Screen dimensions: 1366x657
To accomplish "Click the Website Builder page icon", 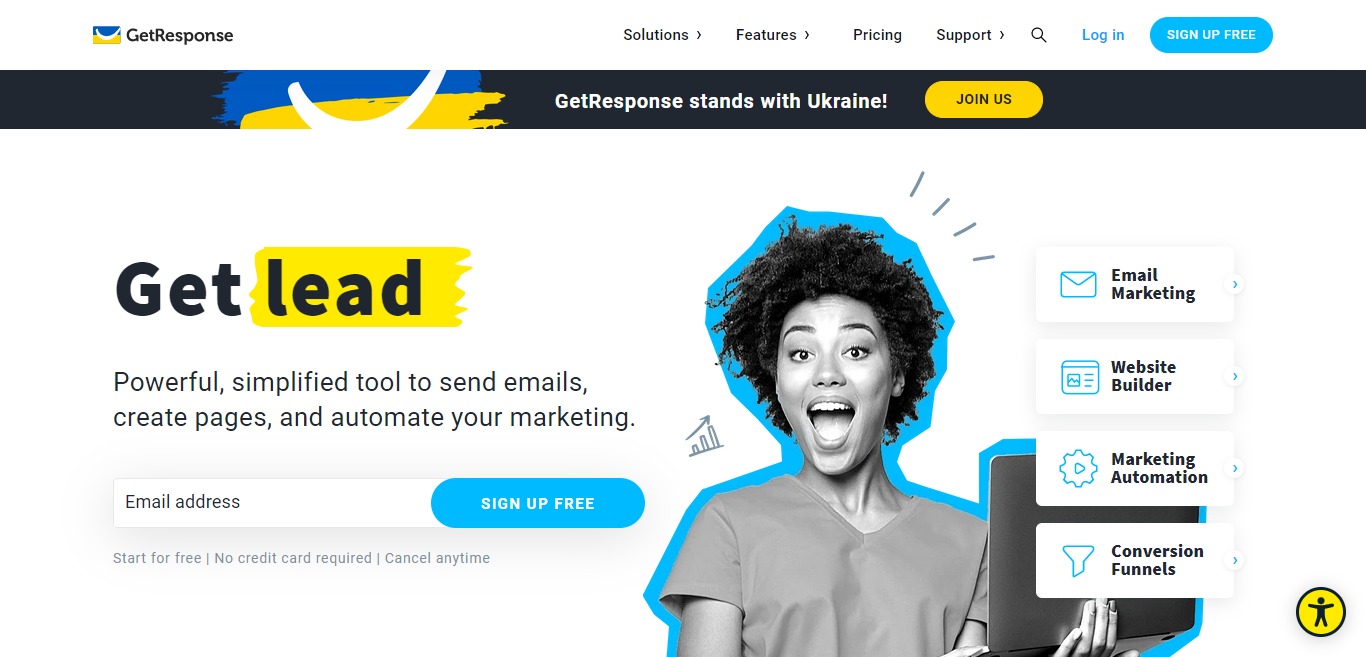I will point(1079,376).
